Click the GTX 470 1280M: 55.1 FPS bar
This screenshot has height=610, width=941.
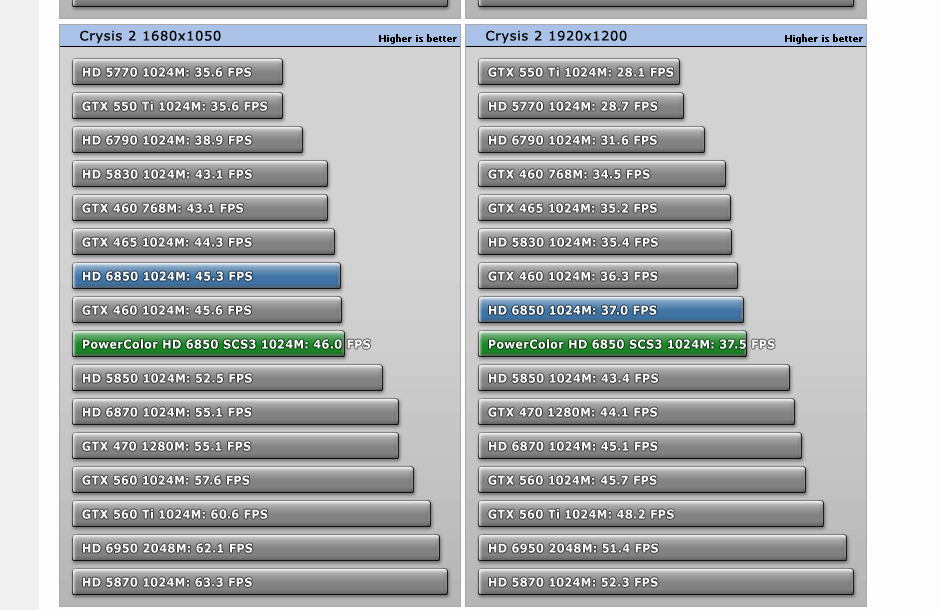pos(235,446)
